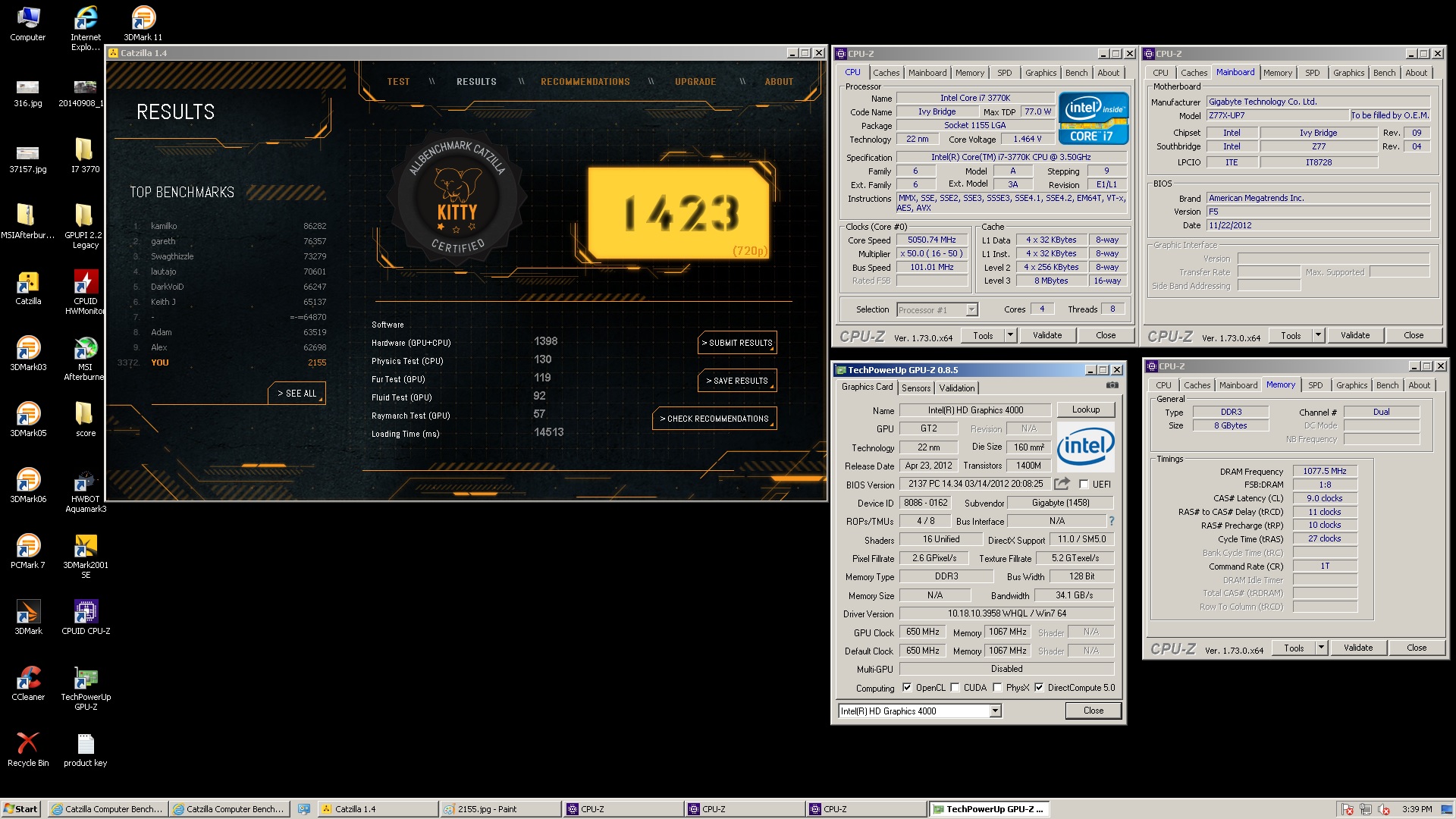Viewport: 1456px width, 819px height.
Task: Open the Computer desktop icon
Action: tap(28, 24)
